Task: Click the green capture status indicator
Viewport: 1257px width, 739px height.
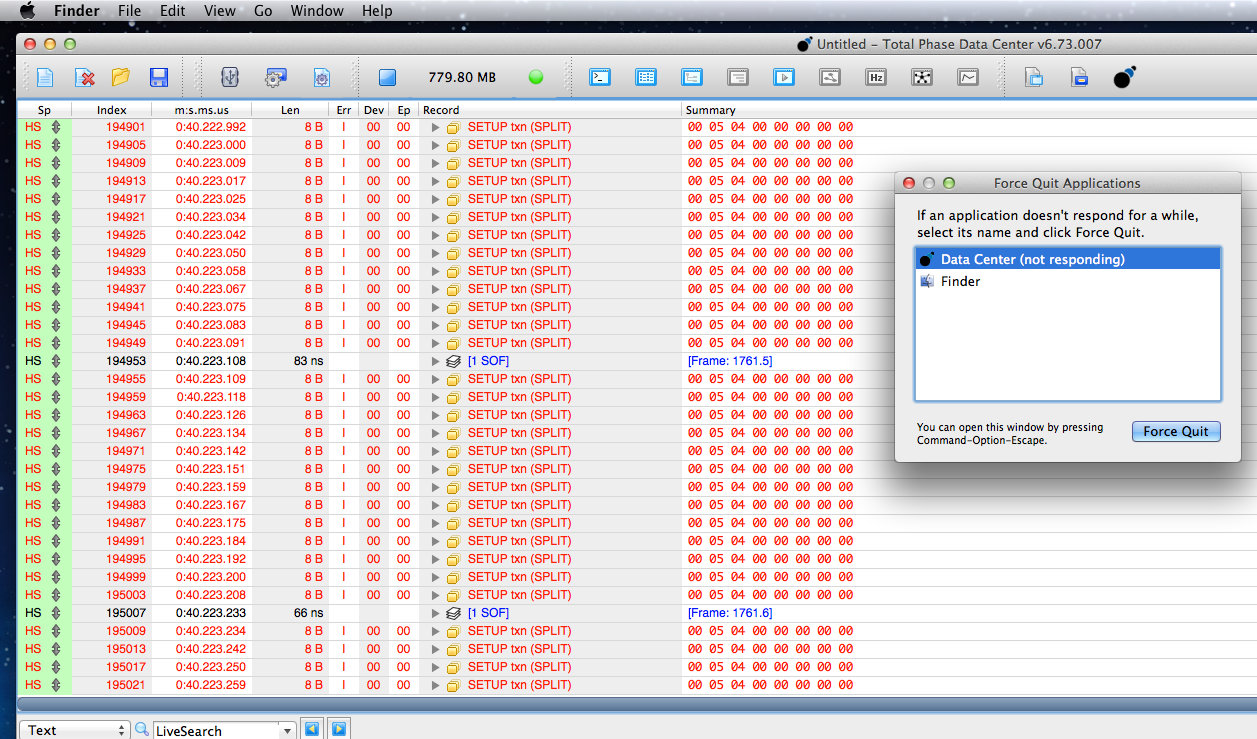Action: [x=536, y=77]
